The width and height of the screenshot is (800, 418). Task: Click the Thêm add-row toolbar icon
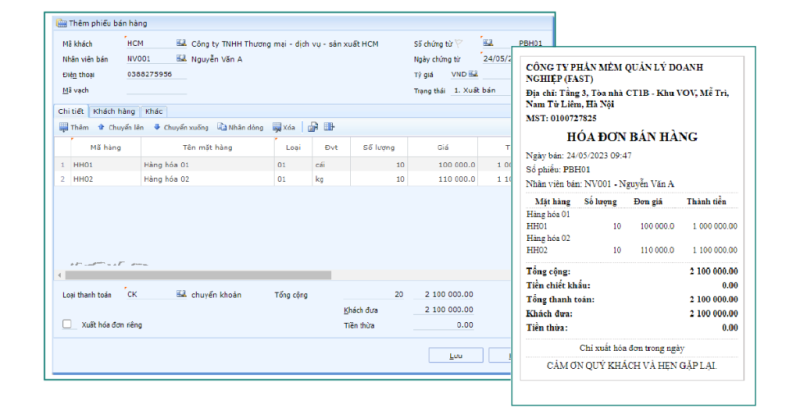coord(63,127)
